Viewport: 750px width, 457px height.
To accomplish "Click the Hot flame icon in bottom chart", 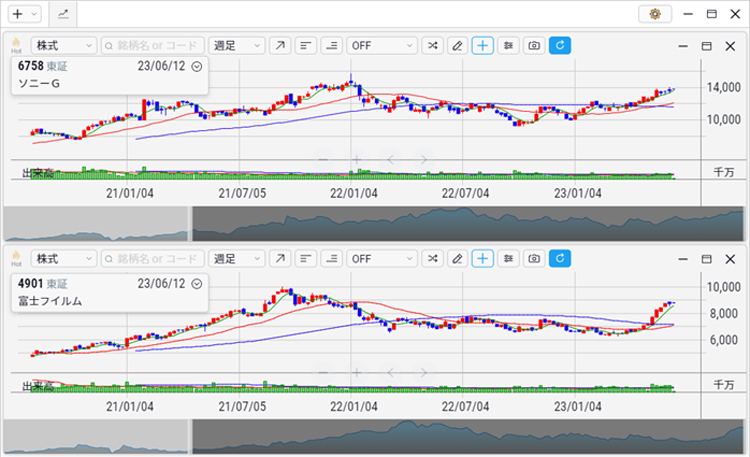I will click(x=16, y=258).
